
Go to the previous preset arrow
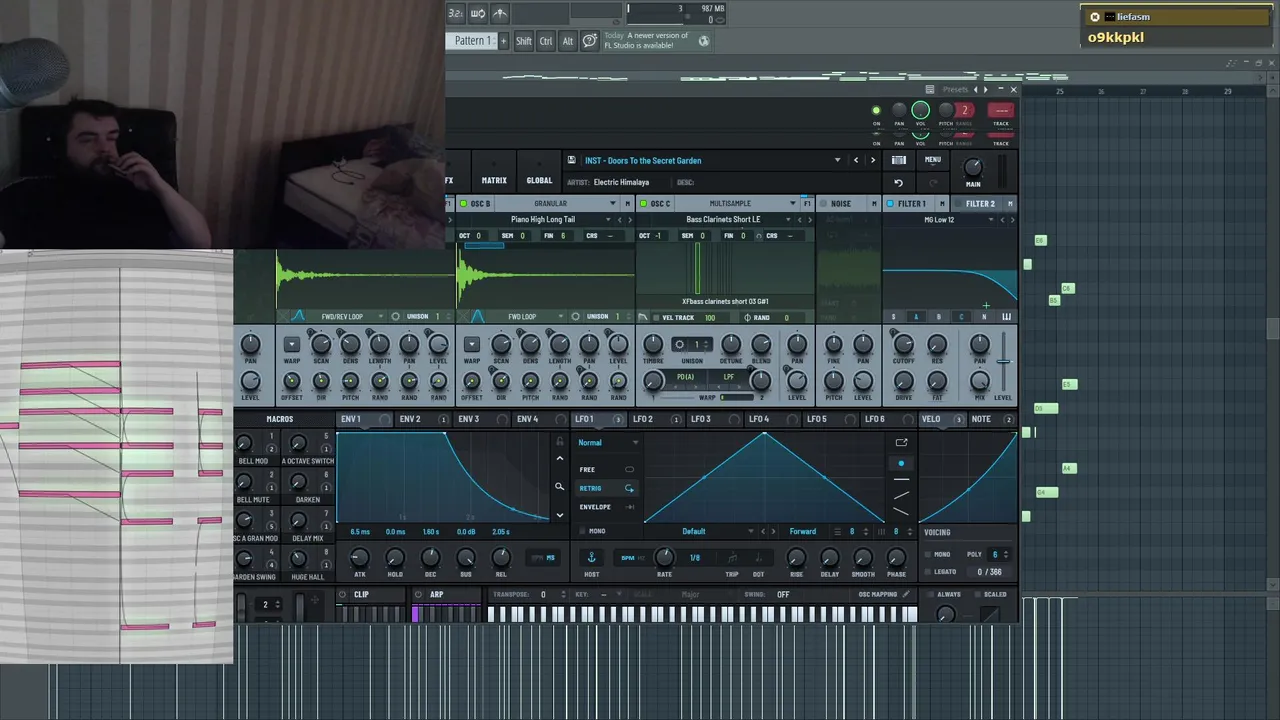856,160
